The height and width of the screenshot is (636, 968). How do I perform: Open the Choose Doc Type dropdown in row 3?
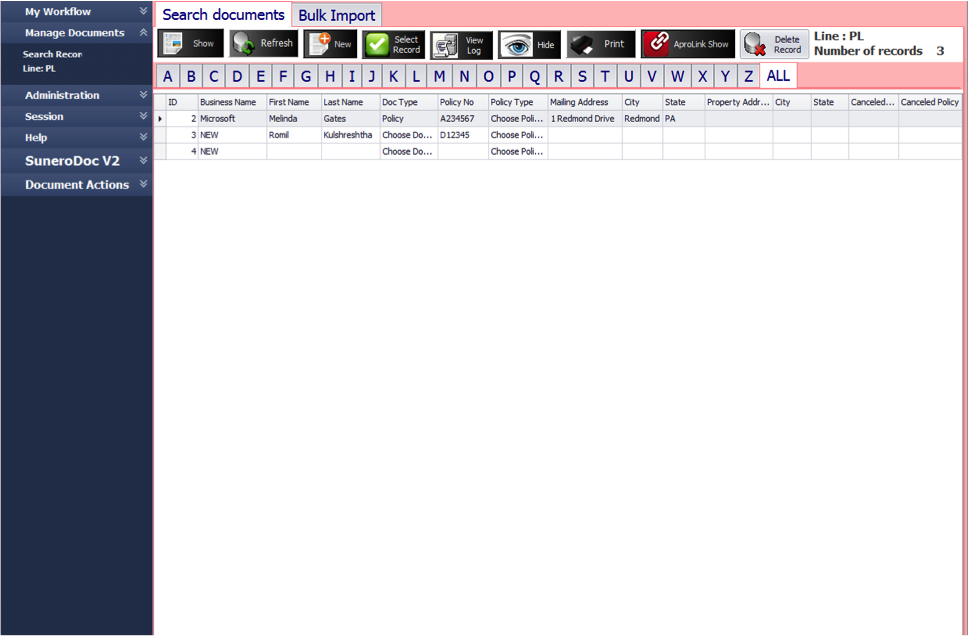(x=407, y=135)
